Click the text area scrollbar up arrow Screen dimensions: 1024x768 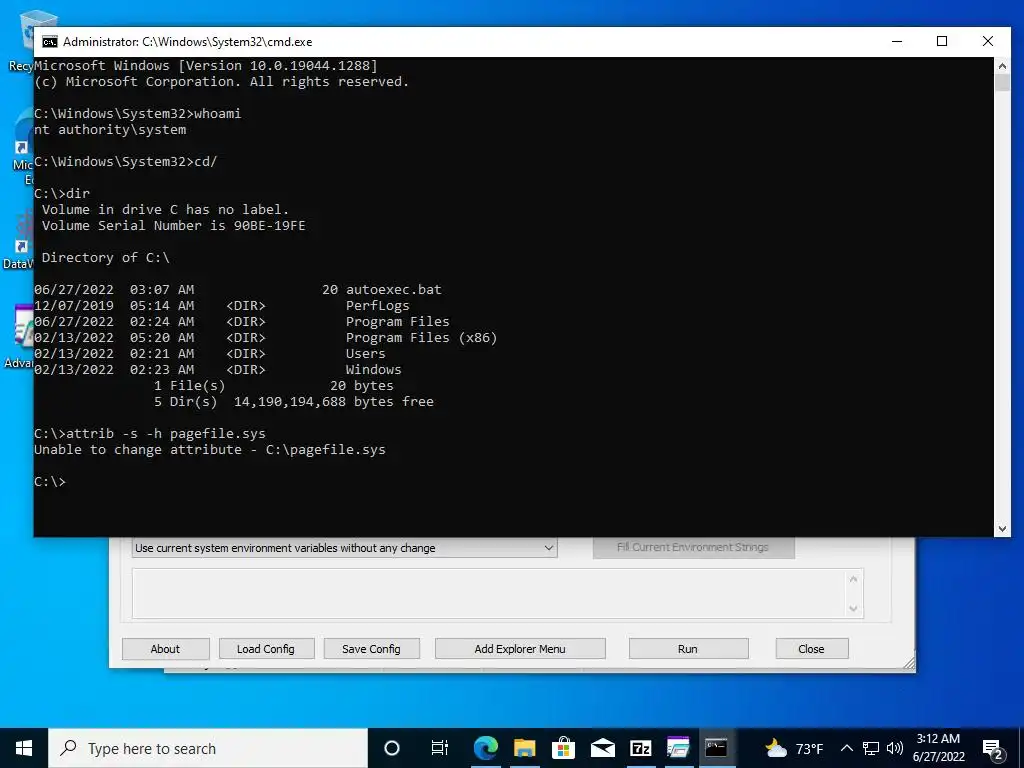(x=853, y=579)
